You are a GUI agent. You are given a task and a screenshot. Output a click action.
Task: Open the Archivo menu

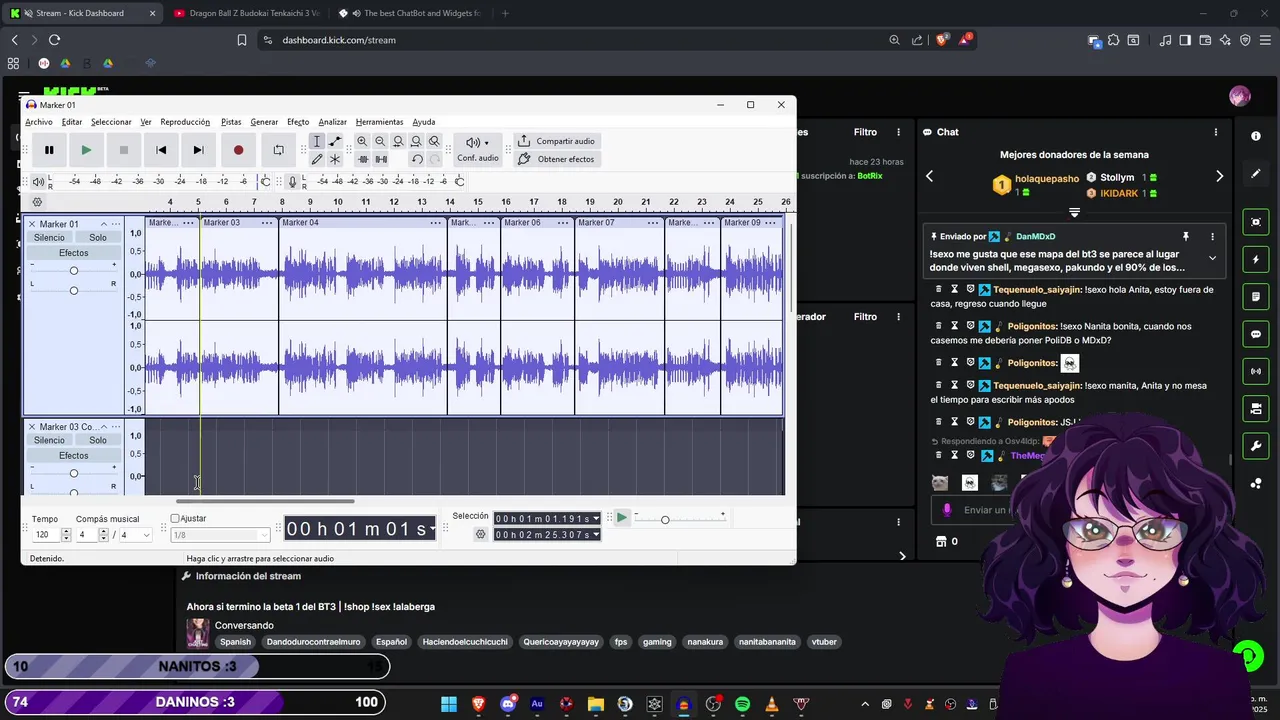39,122
